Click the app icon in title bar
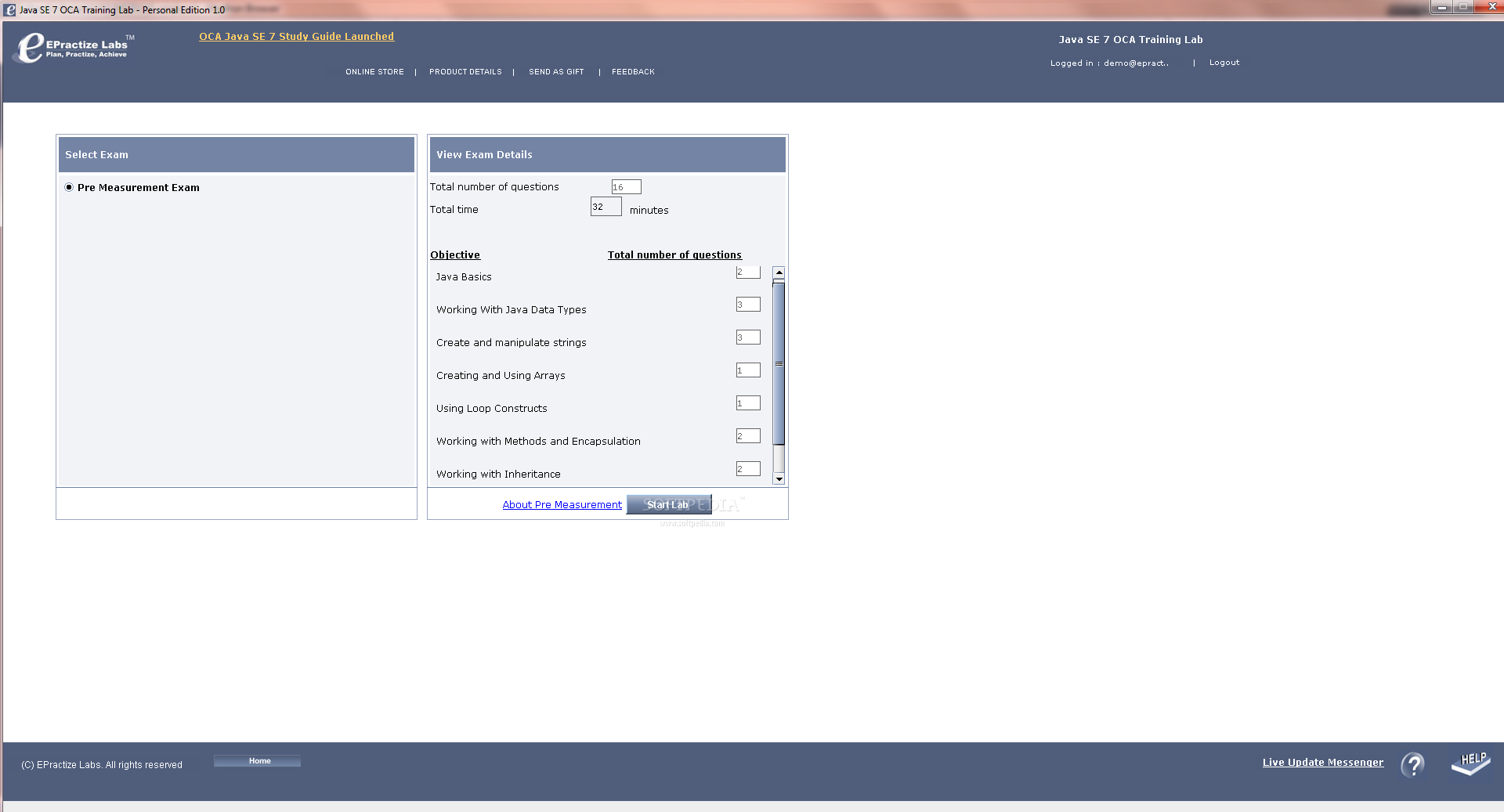Viewport: 1504px width, 812px height. coord(9,10)
